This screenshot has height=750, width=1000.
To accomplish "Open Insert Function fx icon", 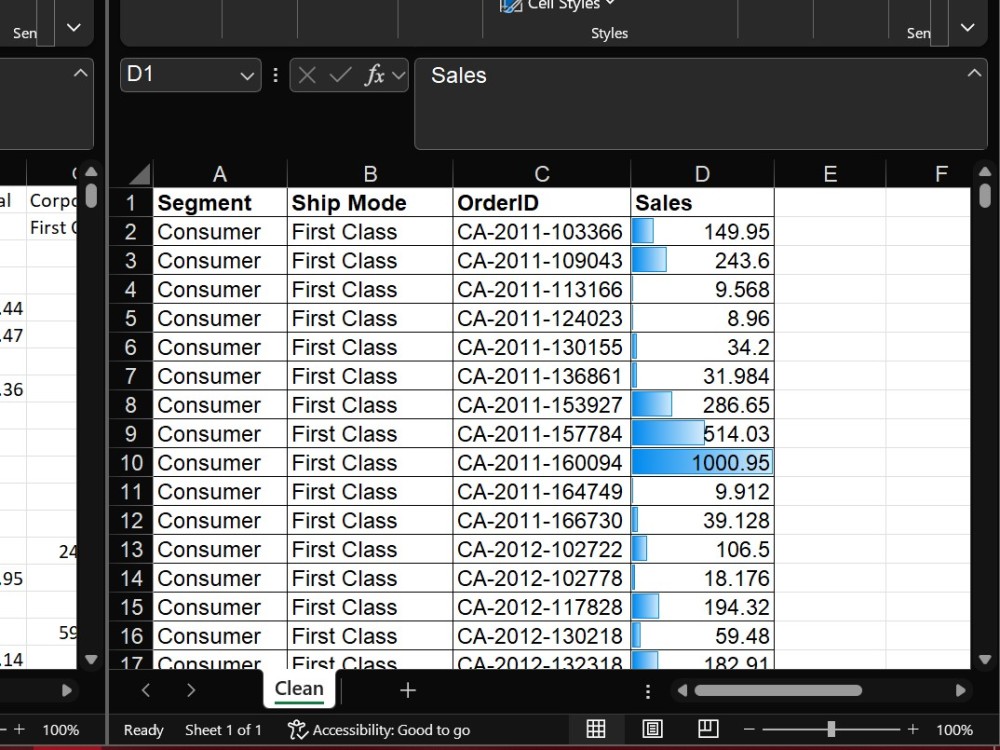I will 374,75.
